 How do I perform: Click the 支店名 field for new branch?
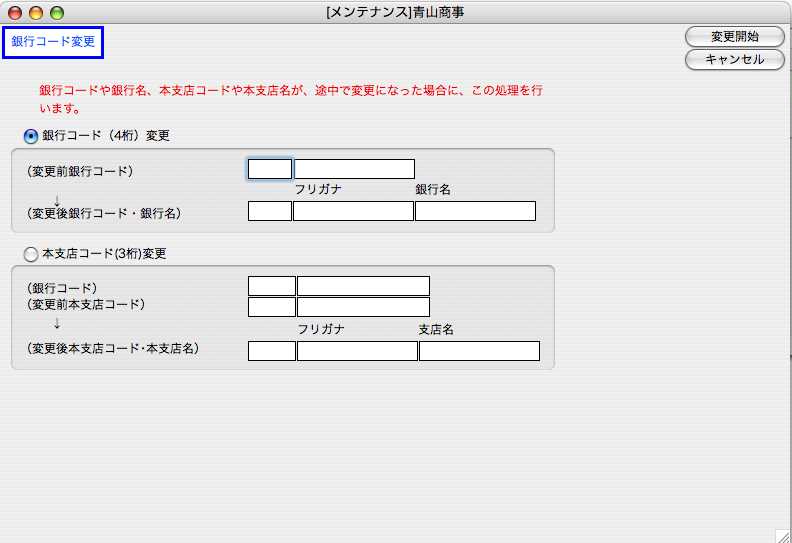[x=479, y=351]
